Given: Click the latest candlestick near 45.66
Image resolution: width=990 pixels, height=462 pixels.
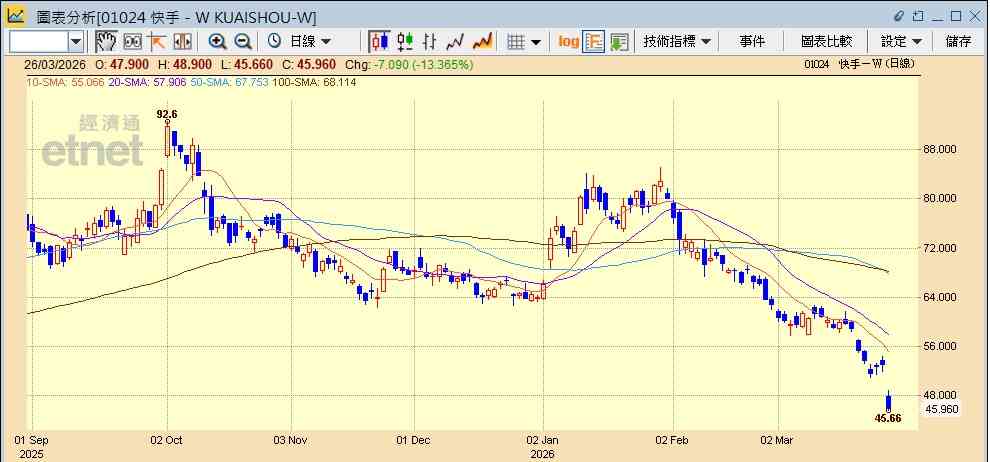Looking at the screenshot, I should pyautogui.click(x=889, y=401).
